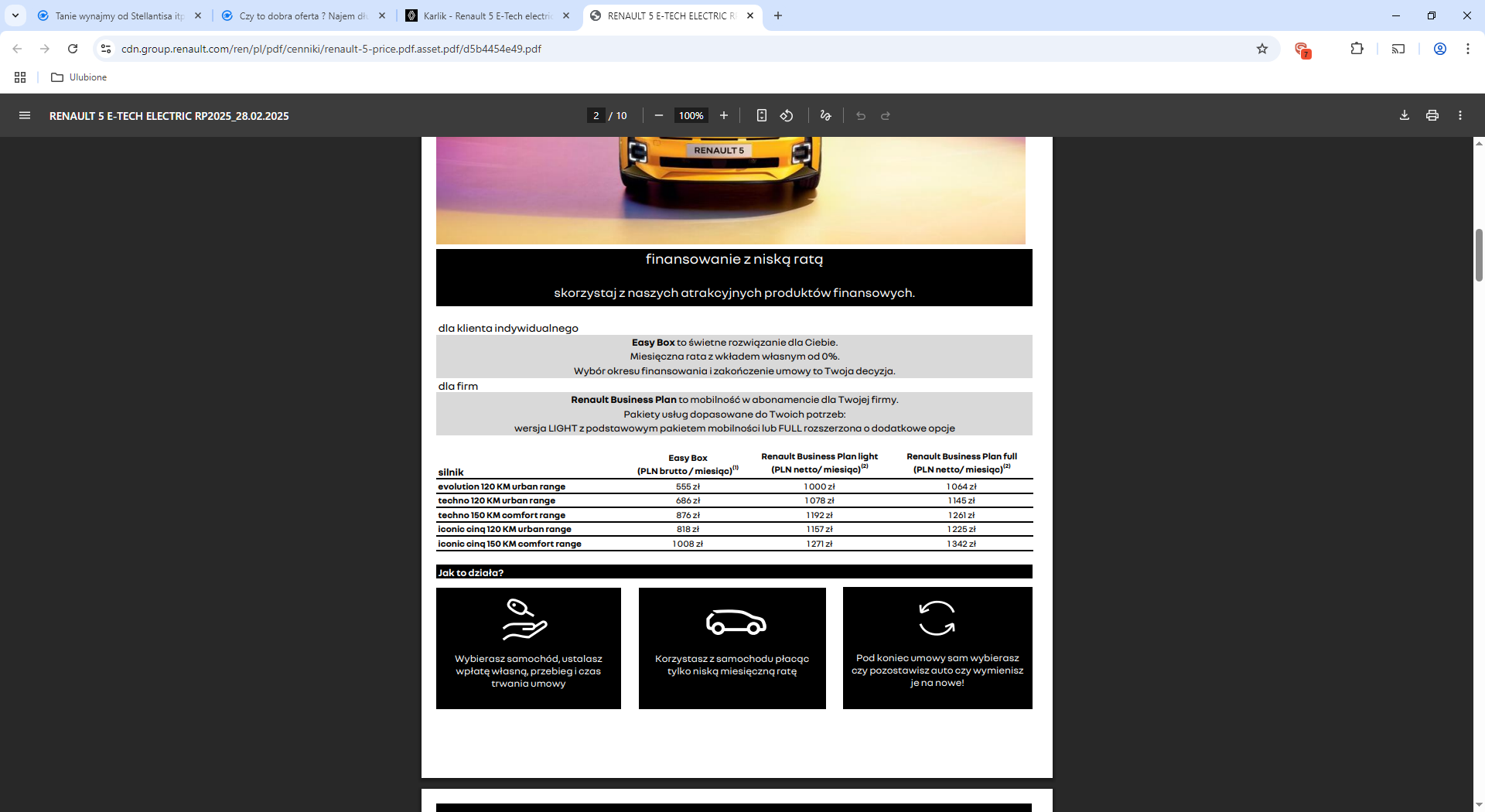Click the fit to page icon

tap(762, 115)
